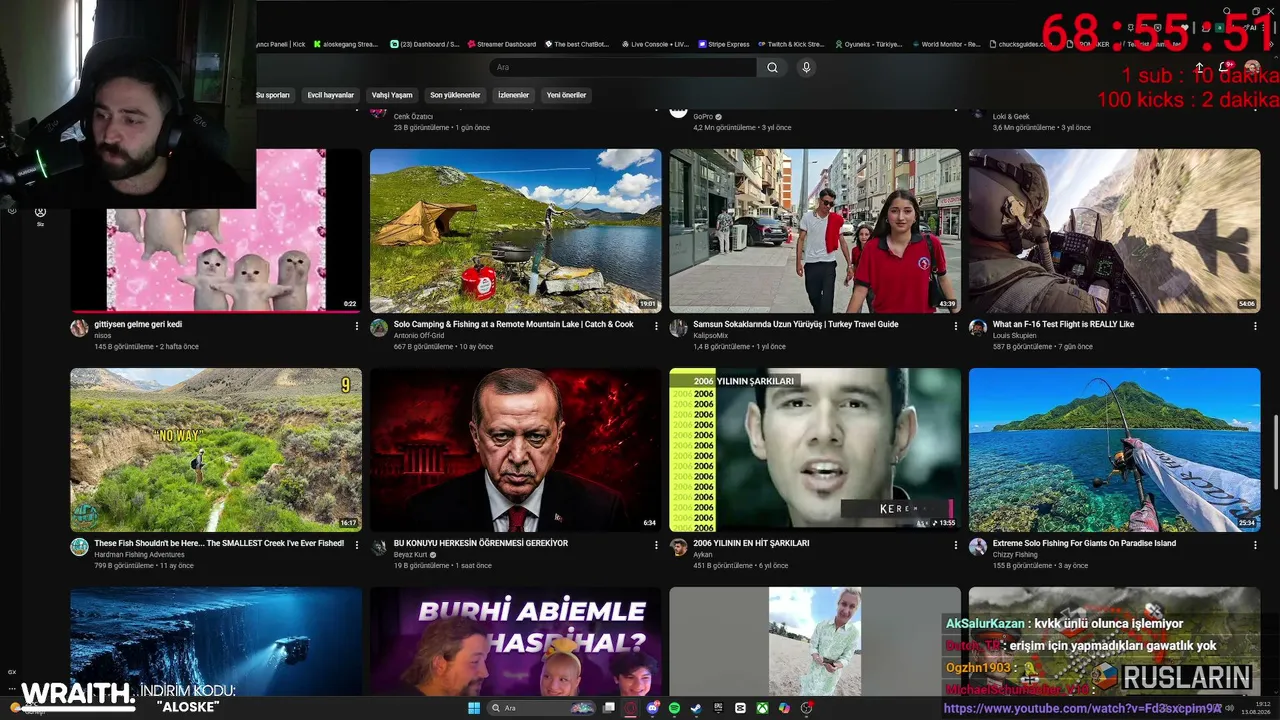The image size is (1280, 720).
Task: Switch to World Monitor browser tab
Action: click(946, 44)
